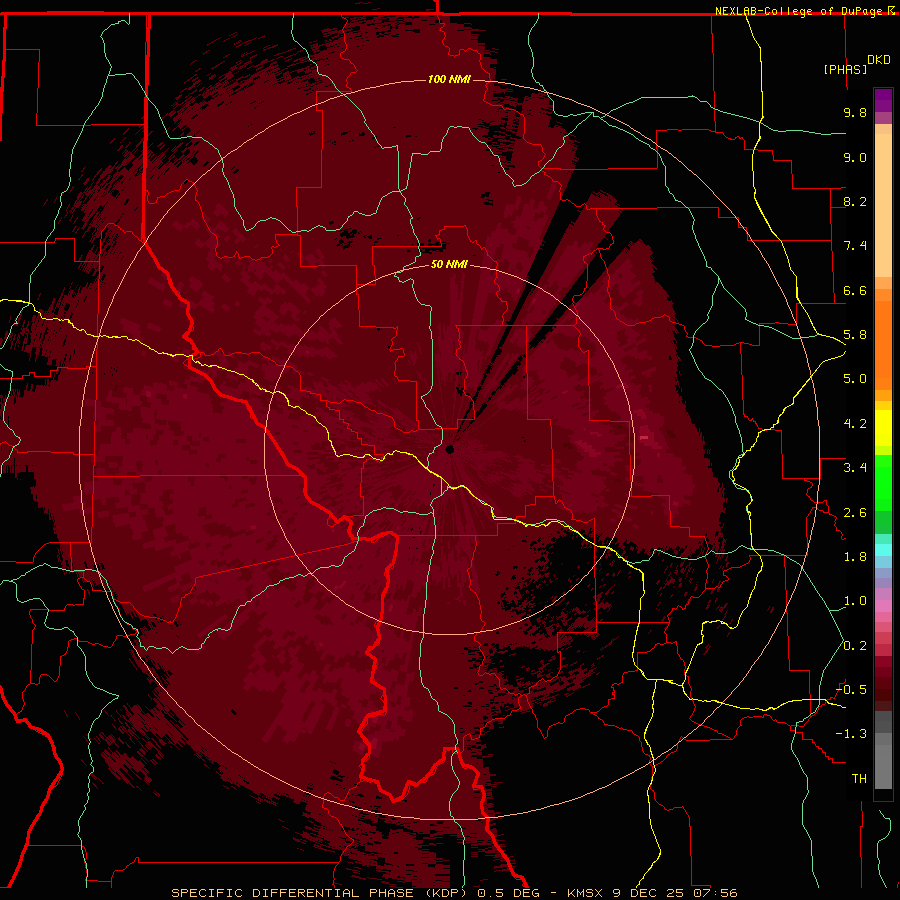Pick the purple swatch at top of scale
900x900 pixels.
[883, 100]
